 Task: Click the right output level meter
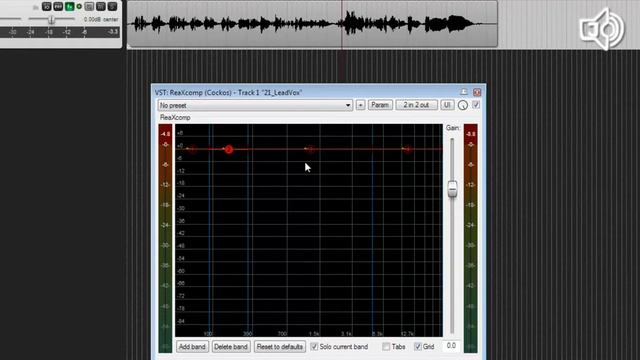coord(471,238)
